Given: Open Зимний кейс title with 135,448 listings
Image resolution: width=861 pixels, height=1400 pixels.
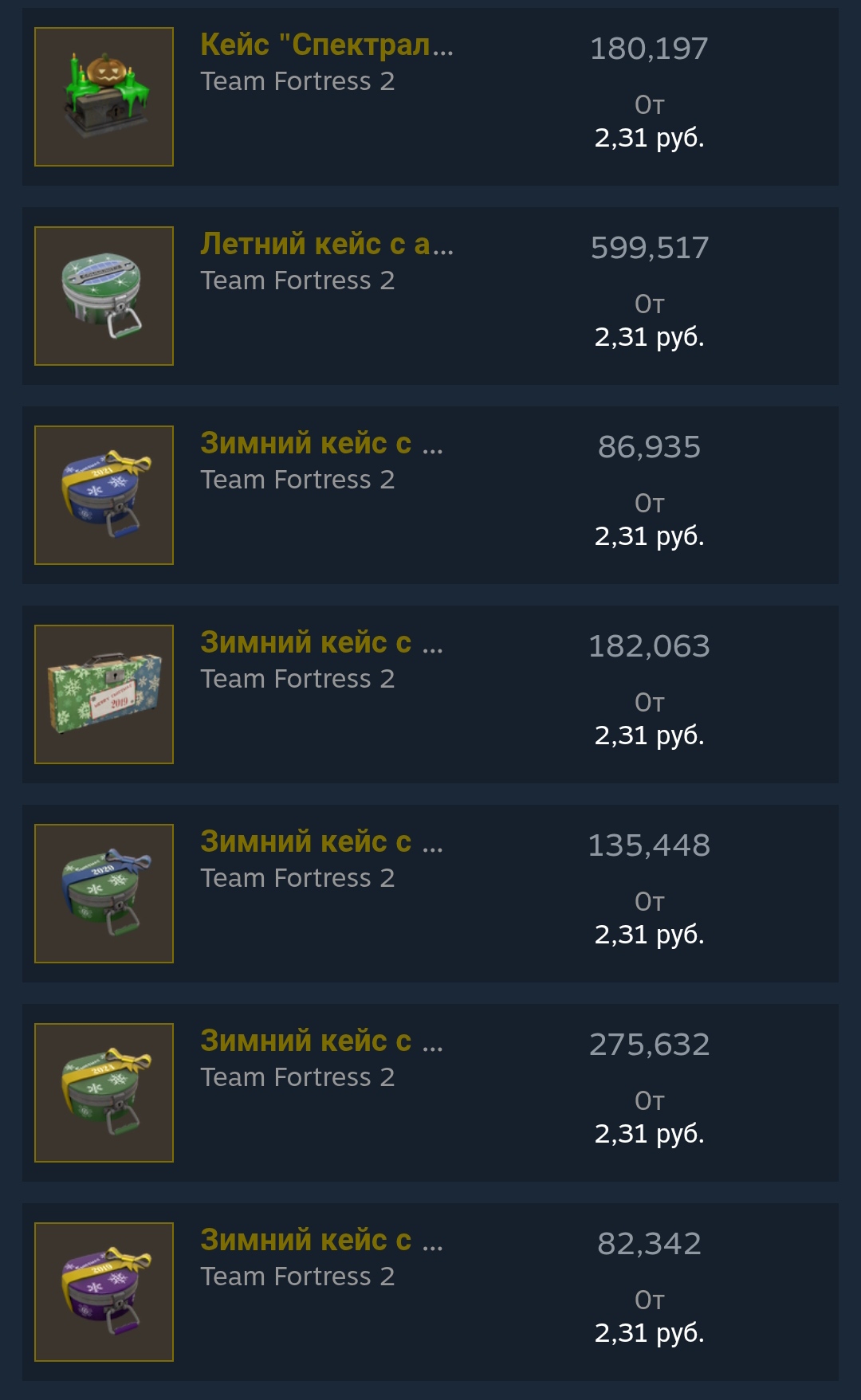Looking at the screenshot, I should point(321,841).
